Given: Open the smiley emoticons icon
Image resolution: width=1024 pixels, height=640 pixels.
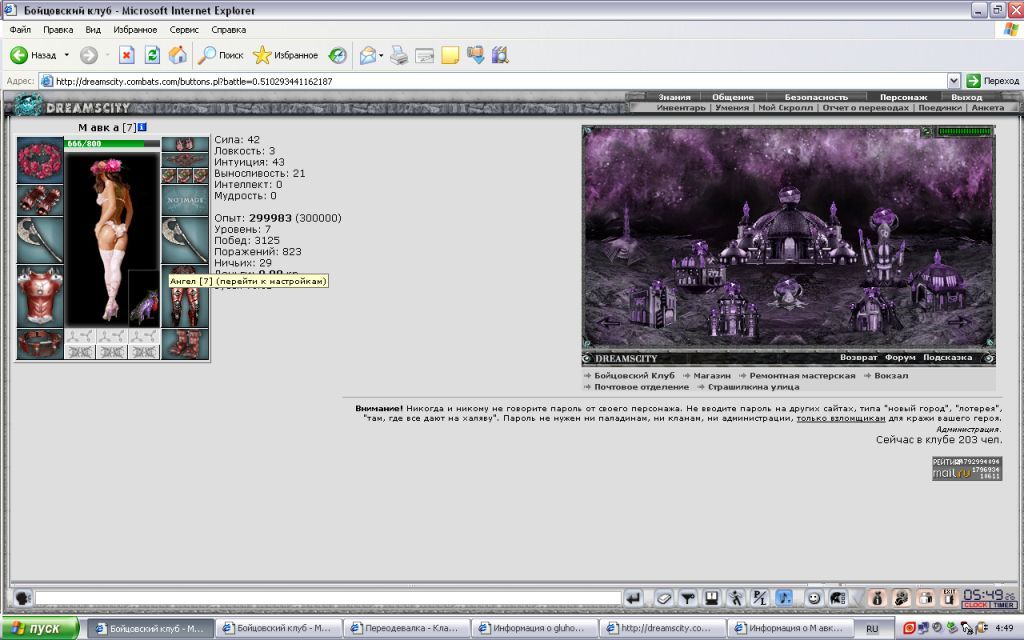Looking at the screenshot, I should 814,598.
